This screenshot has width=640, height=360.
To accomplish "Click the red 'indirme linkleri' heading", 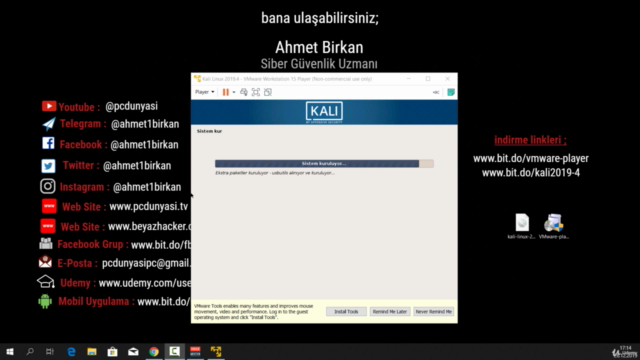I will click(530, 140).
